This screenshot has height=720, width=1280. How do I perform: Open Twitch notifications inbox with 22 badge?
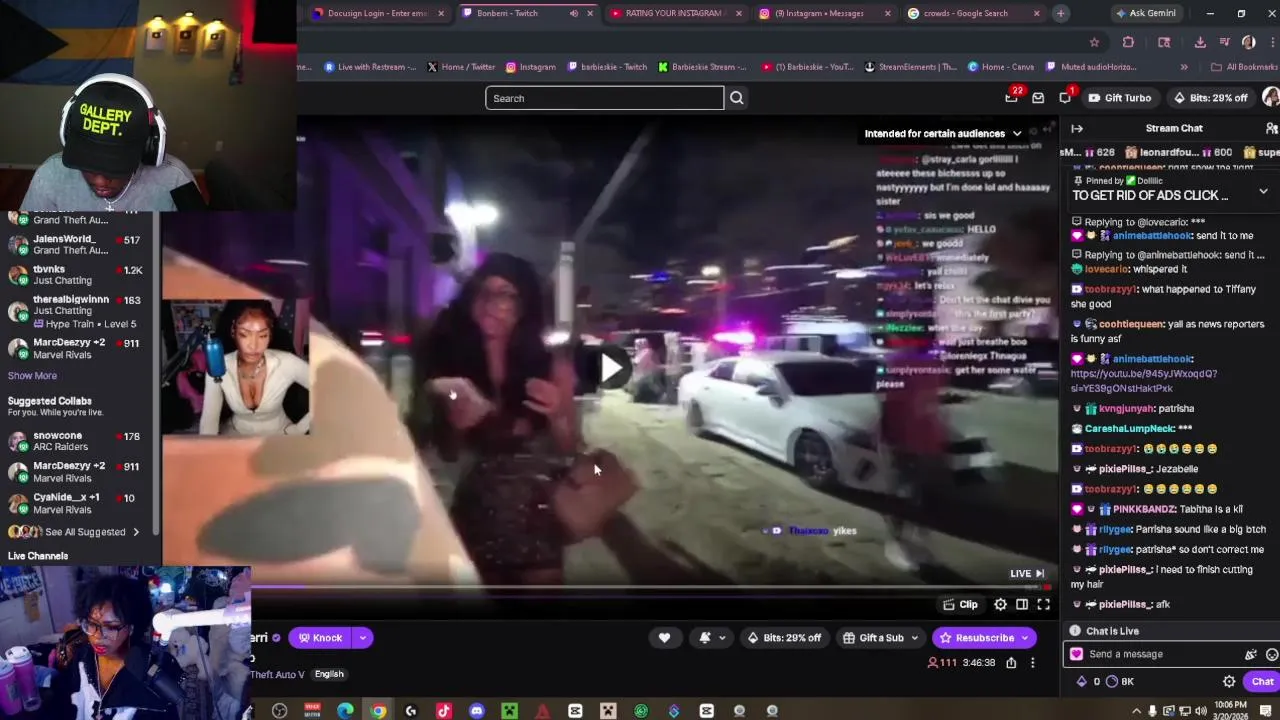click(1012, 97)
